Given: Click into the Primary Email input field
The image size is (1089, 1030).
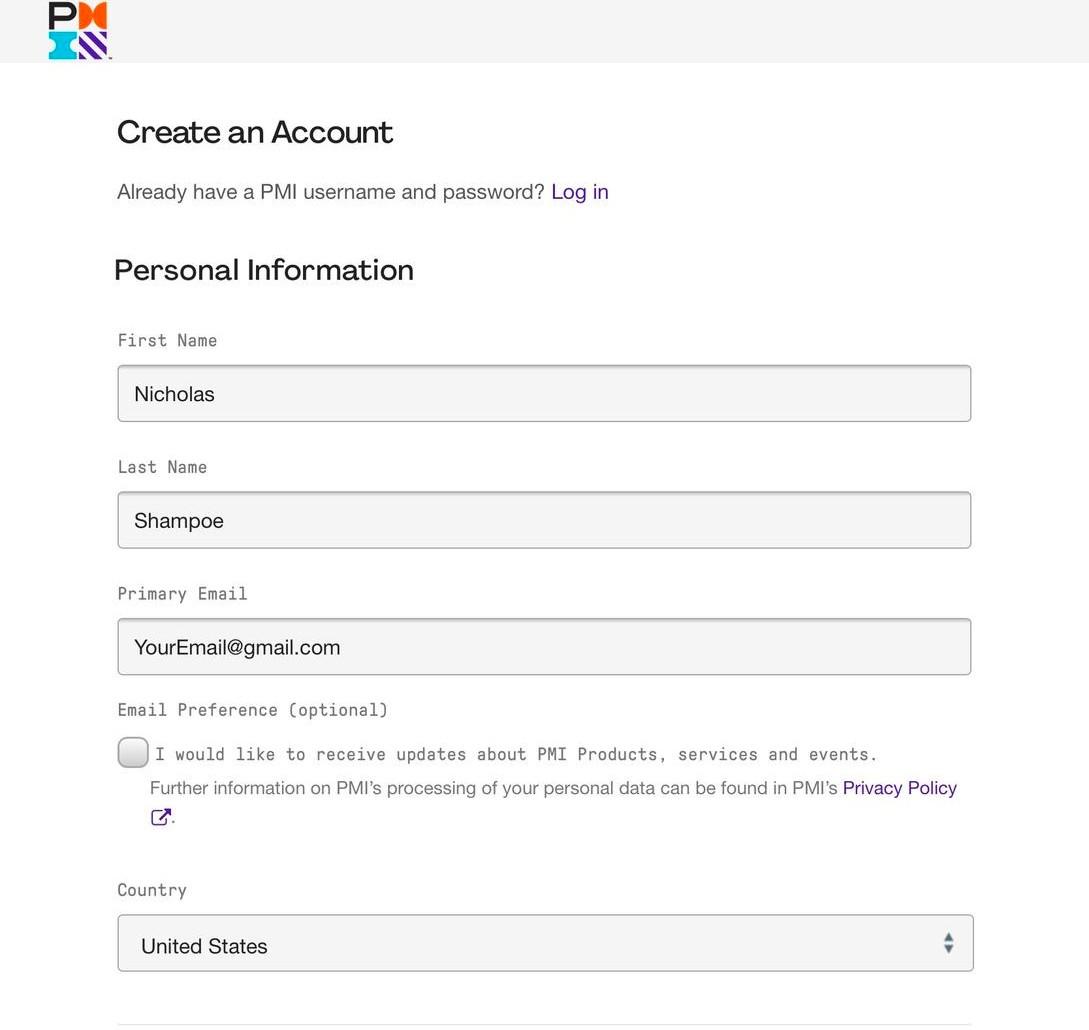Looking at the screenshot, I should pos(544,647).
